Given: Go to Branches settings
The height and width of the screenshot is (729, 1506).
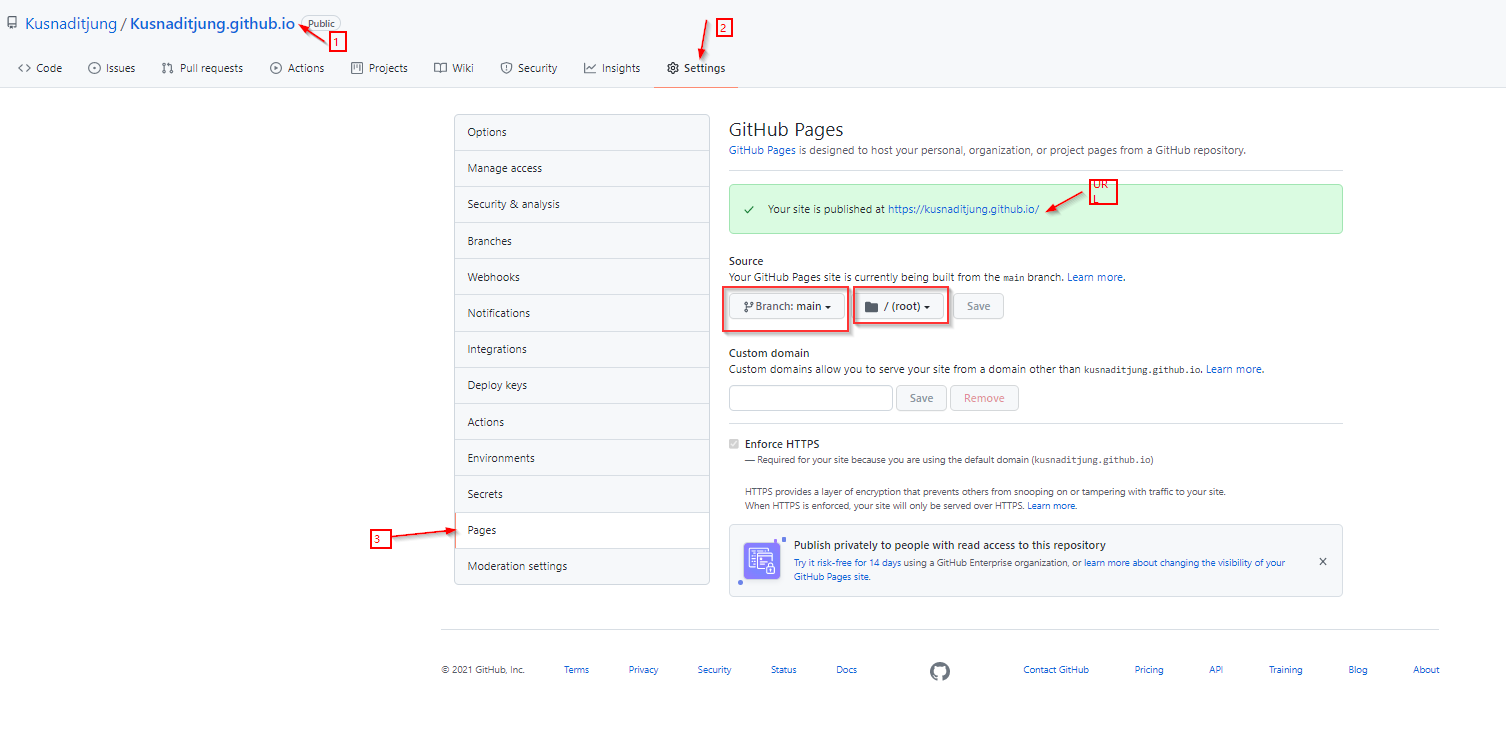Looking at the screenshot, I should (582, 241).
